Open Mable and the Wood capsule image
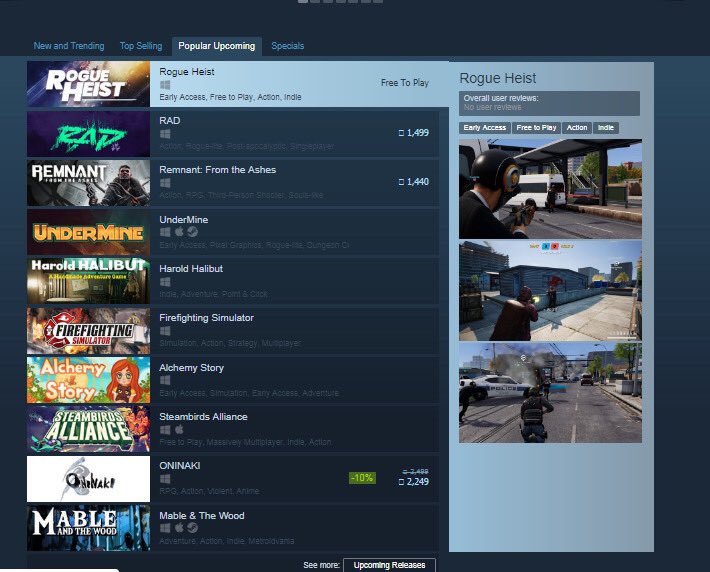 [88, 528]
